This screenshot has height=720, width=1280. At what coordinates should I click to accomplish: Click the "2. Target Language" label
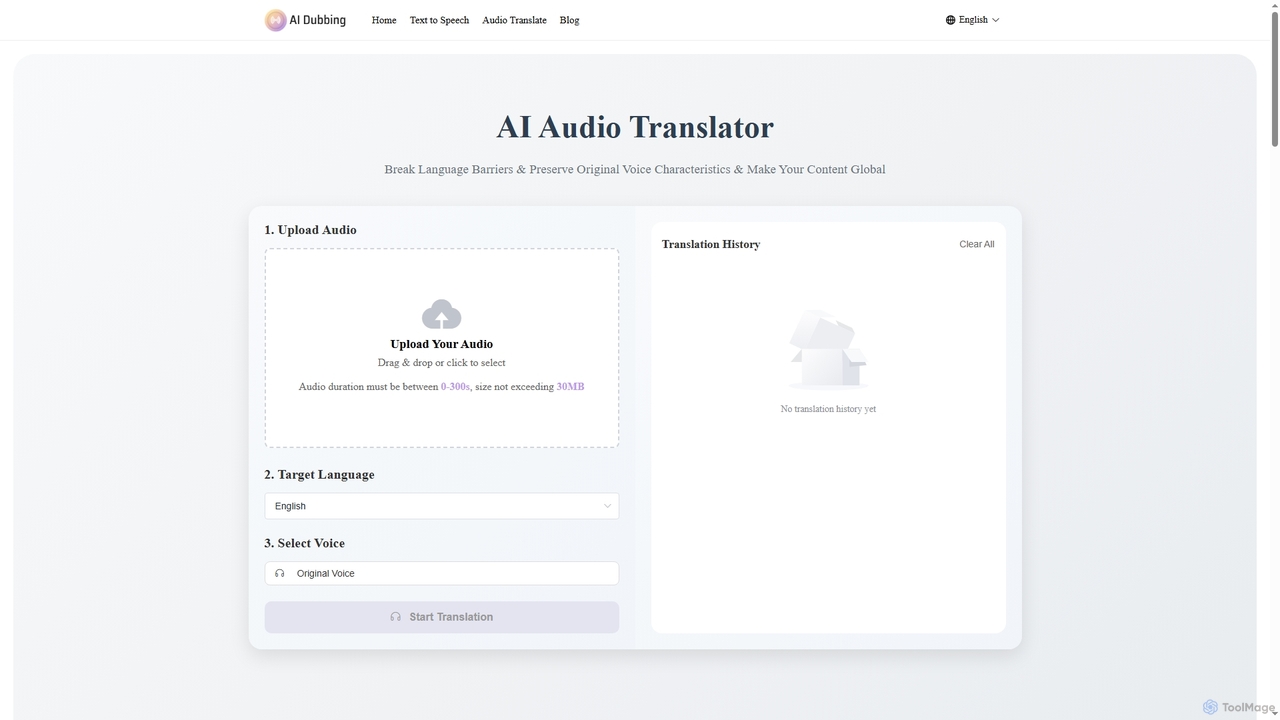click(319, 475)
